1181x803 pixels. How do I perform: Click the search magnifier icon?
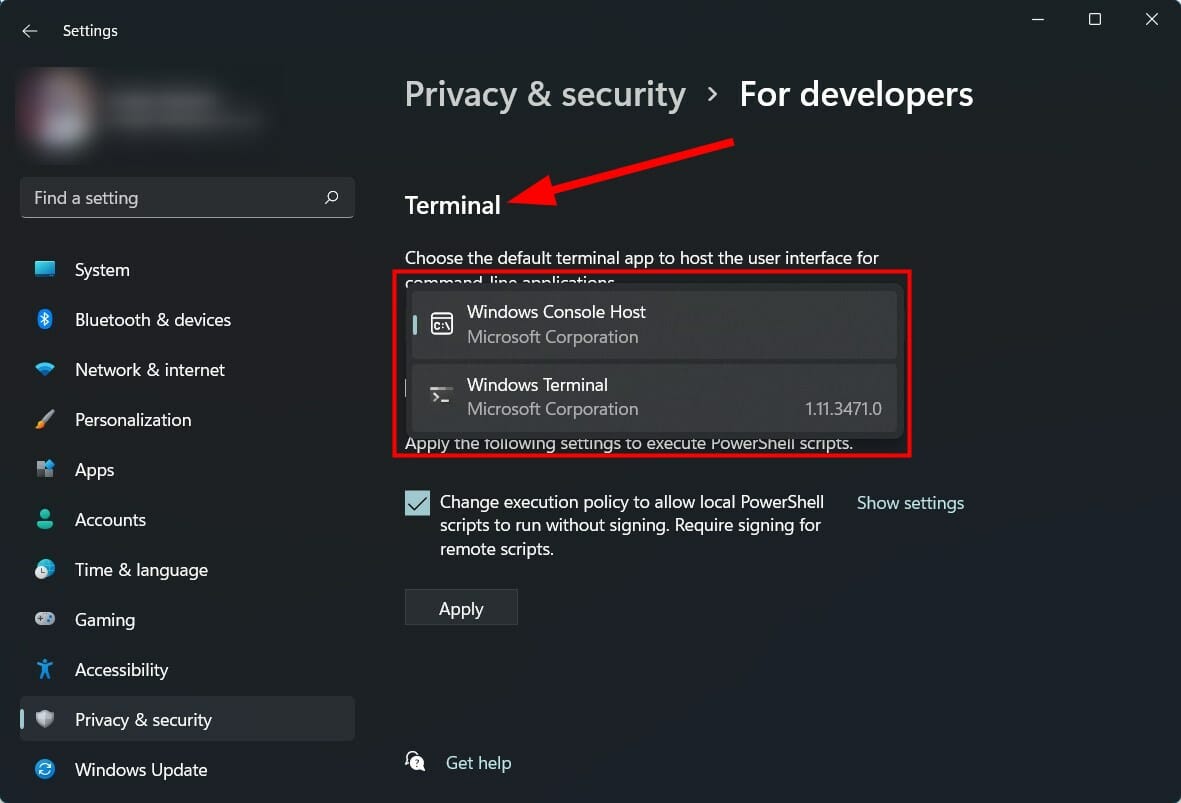[332, 198]
